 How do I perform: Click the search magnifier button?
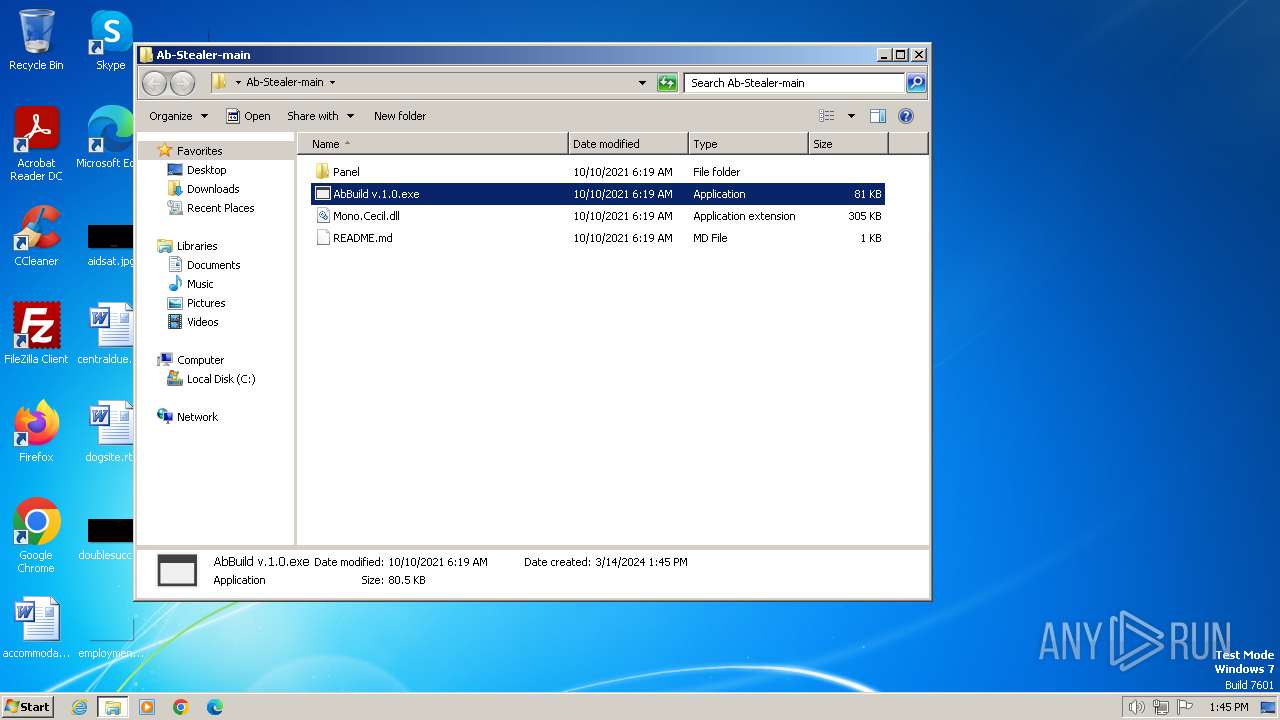pyautogui.click(x=916, y=83)
